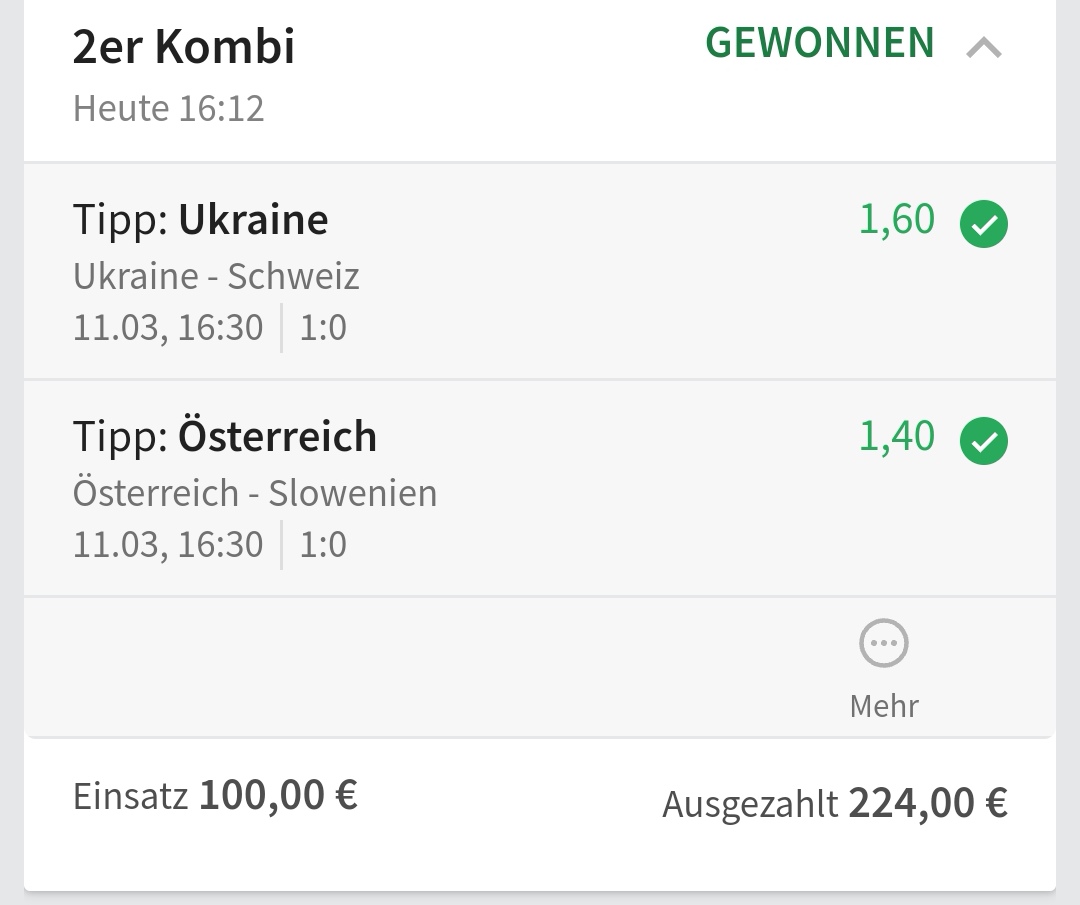Click the 1:0 score of Ukraine match
The height and width of the screenshot is (905, 1080).
coord(323,328)
